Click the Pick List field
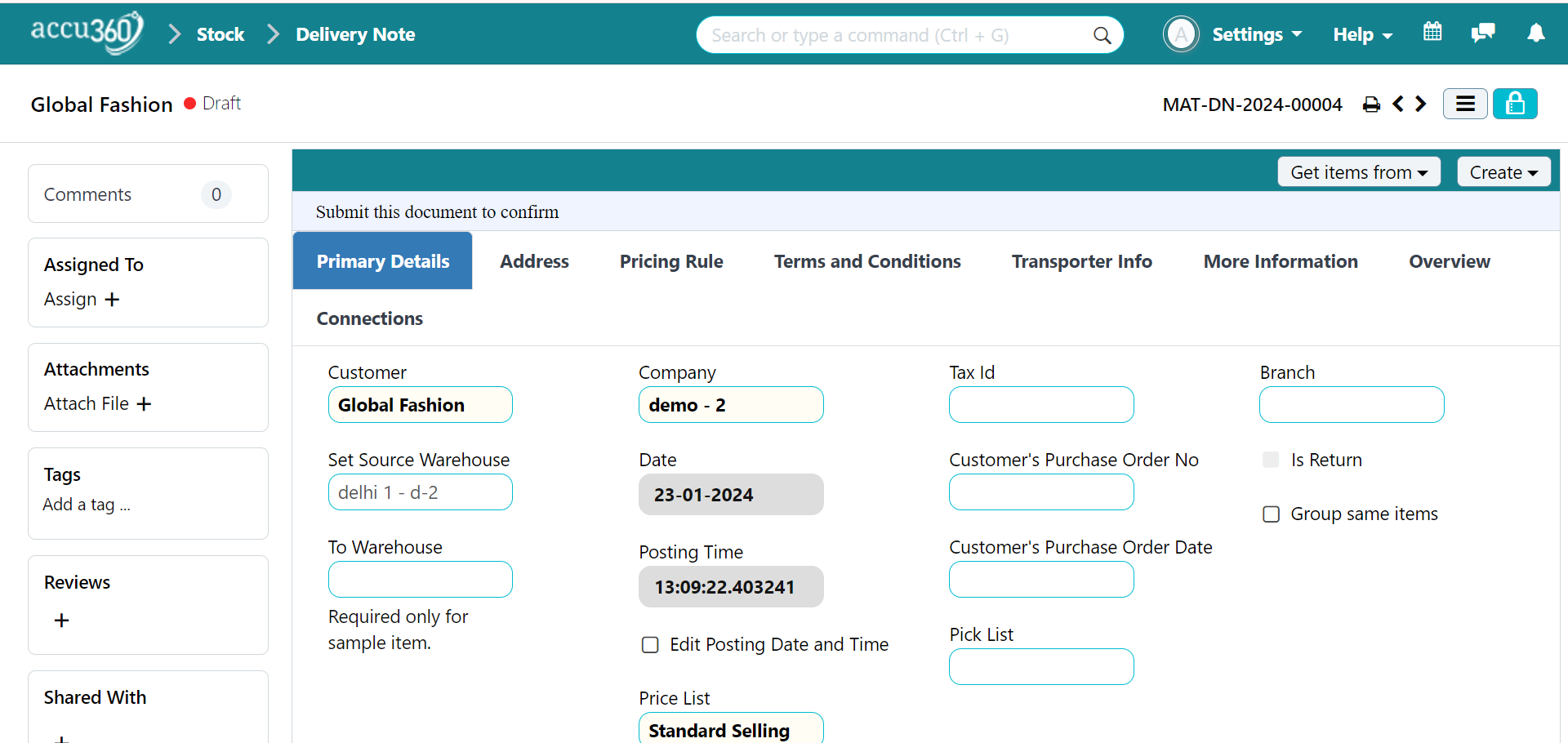The height and width of the screenshot is (743, 1568). tap(1041, 667)
